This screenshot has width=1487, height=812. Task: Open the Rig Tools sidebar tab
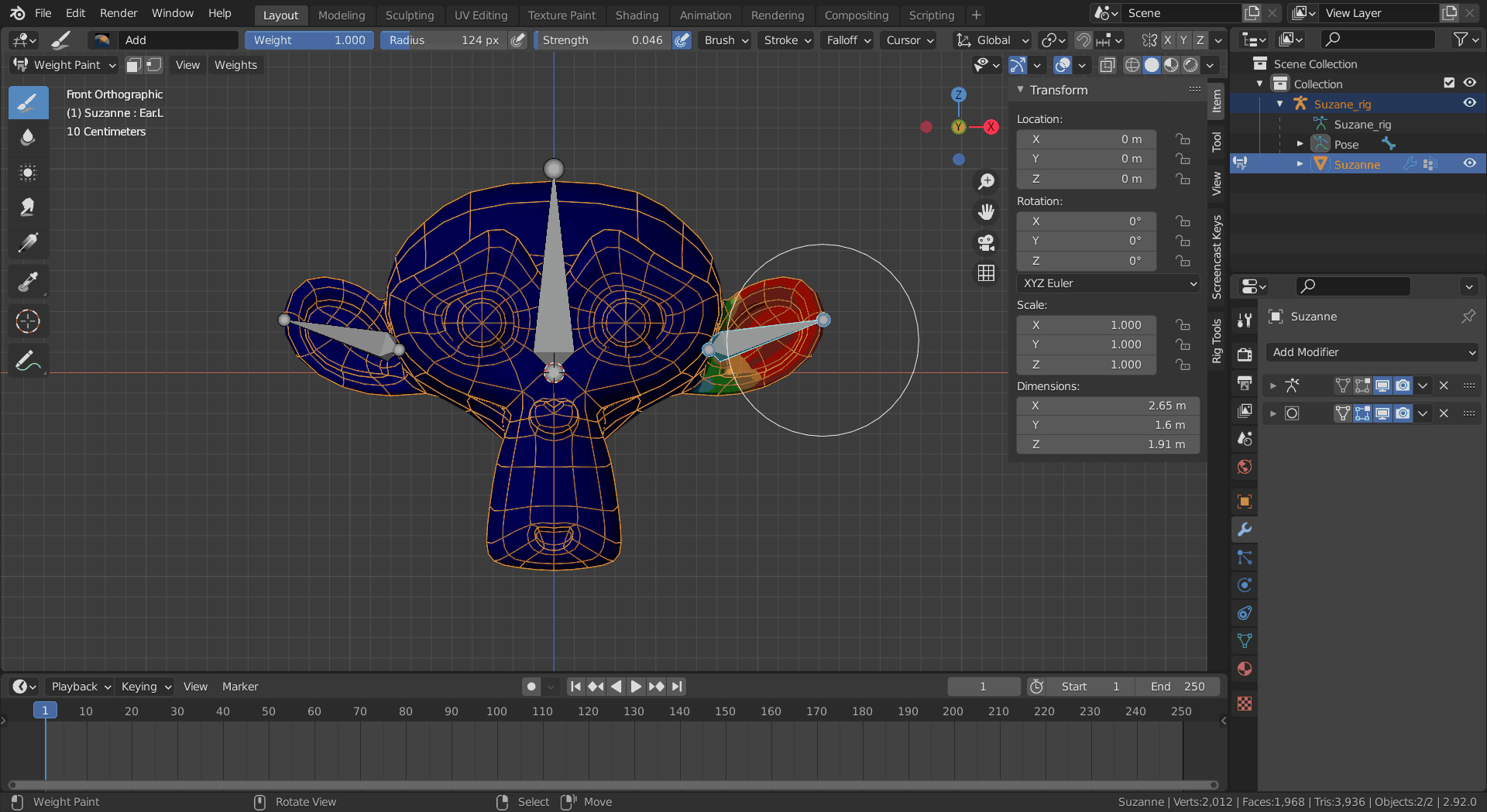pyautogui.click(x=1217, y=341)
